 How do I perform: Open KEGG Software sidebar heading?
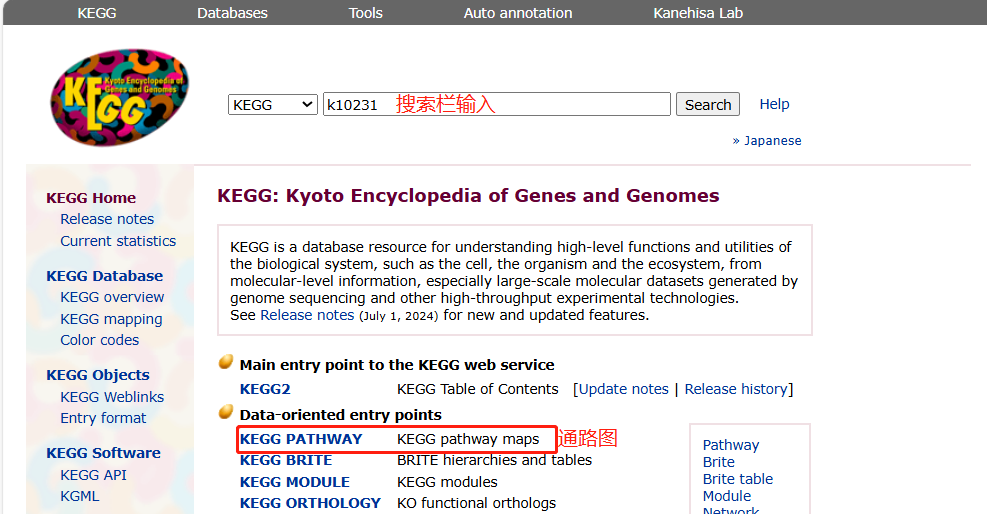click(103, 453)
